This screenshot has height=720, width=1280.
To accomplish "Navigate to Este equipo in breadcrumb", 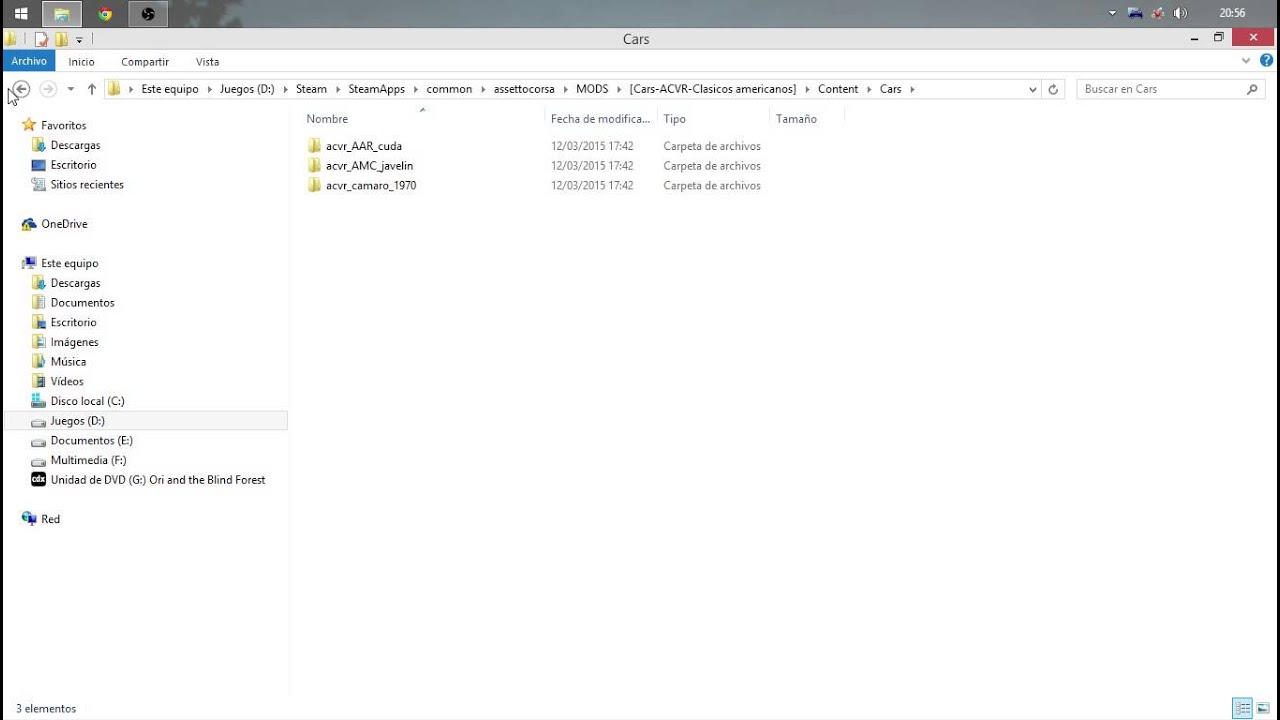I will point(170,89).
